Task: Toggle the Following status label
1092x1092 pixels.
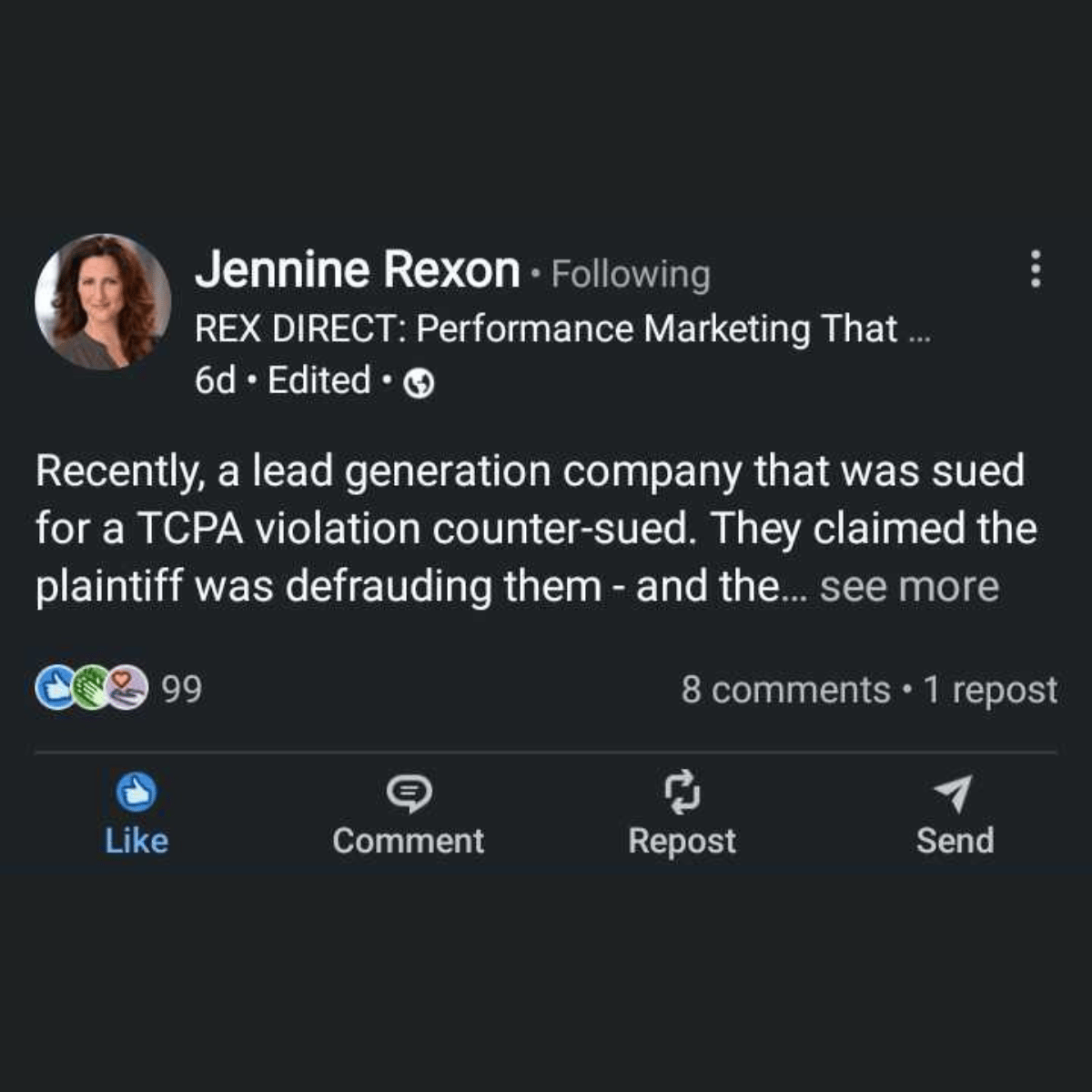Action: 631,274
